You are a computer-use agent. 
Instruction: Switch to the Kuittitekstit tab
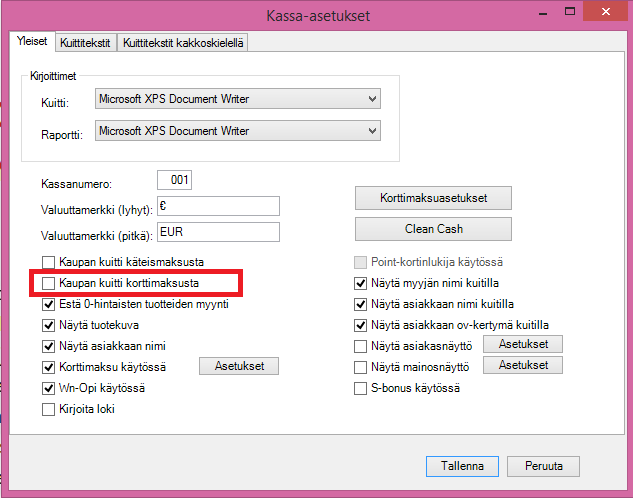(x=85, y=43)
